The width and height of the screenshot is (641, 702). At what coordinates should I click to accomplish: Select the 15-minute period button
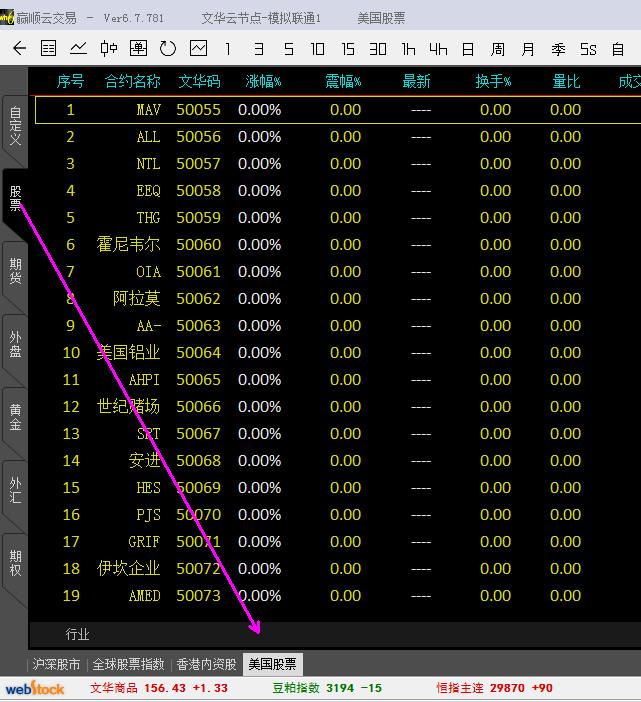tap(348, 48)
